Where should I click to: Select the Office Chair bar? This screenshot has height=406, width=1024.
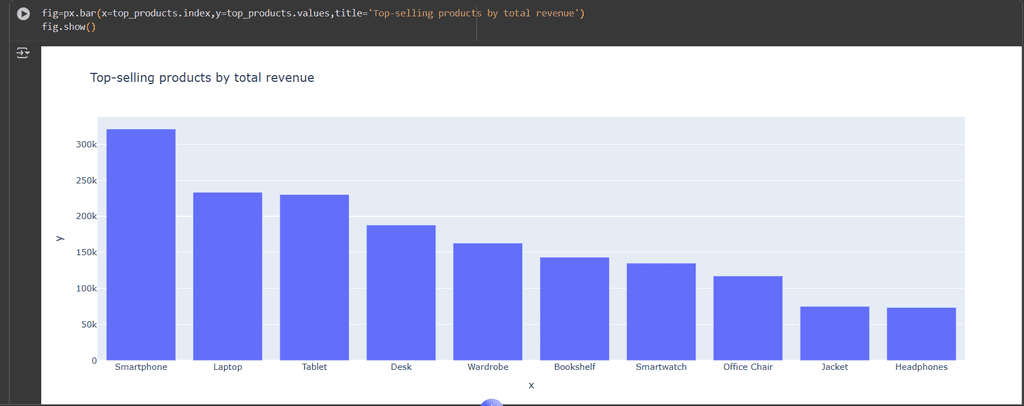tap(747, 318)
